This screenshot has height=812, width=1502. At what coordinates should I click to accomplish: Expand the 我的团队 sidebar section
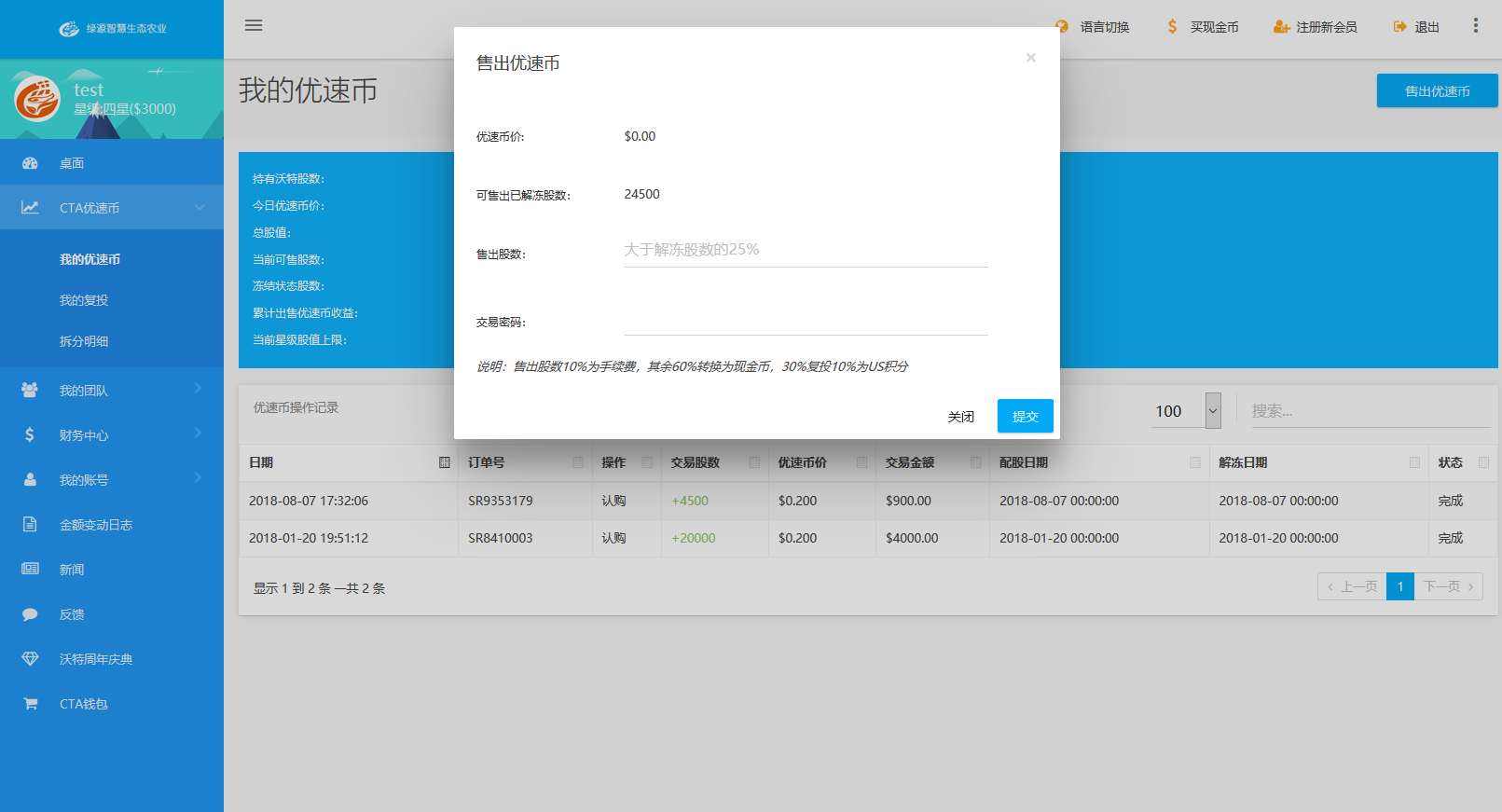coord(112,391)
